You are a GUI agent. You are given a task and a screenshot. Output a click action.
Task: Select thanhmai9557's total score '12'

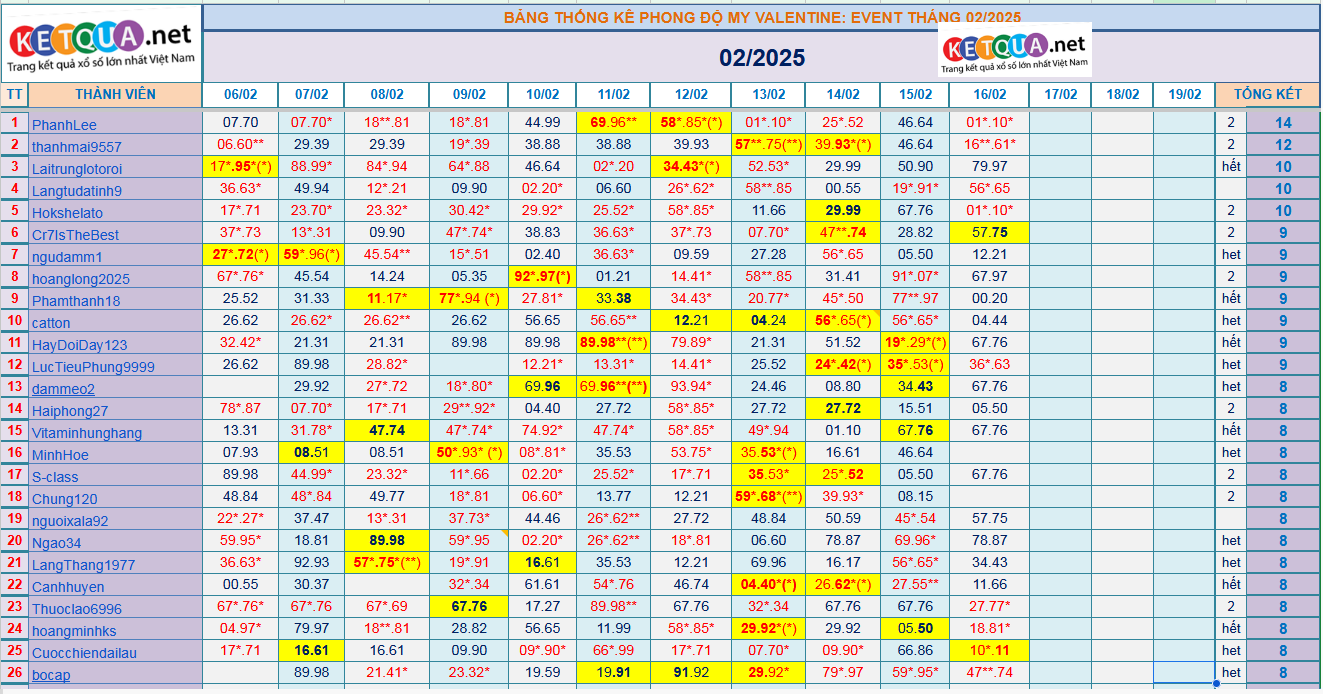pyautogui.click(x=1284, y=145)
